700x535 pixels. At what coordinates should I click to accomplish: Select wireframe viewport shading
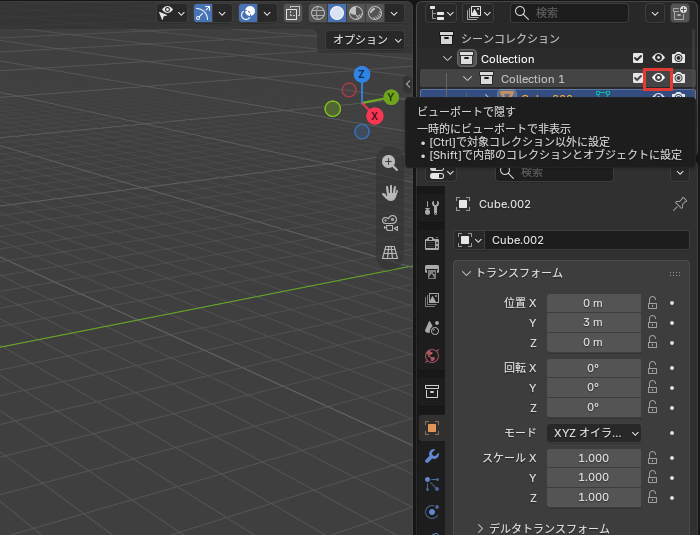317,13
